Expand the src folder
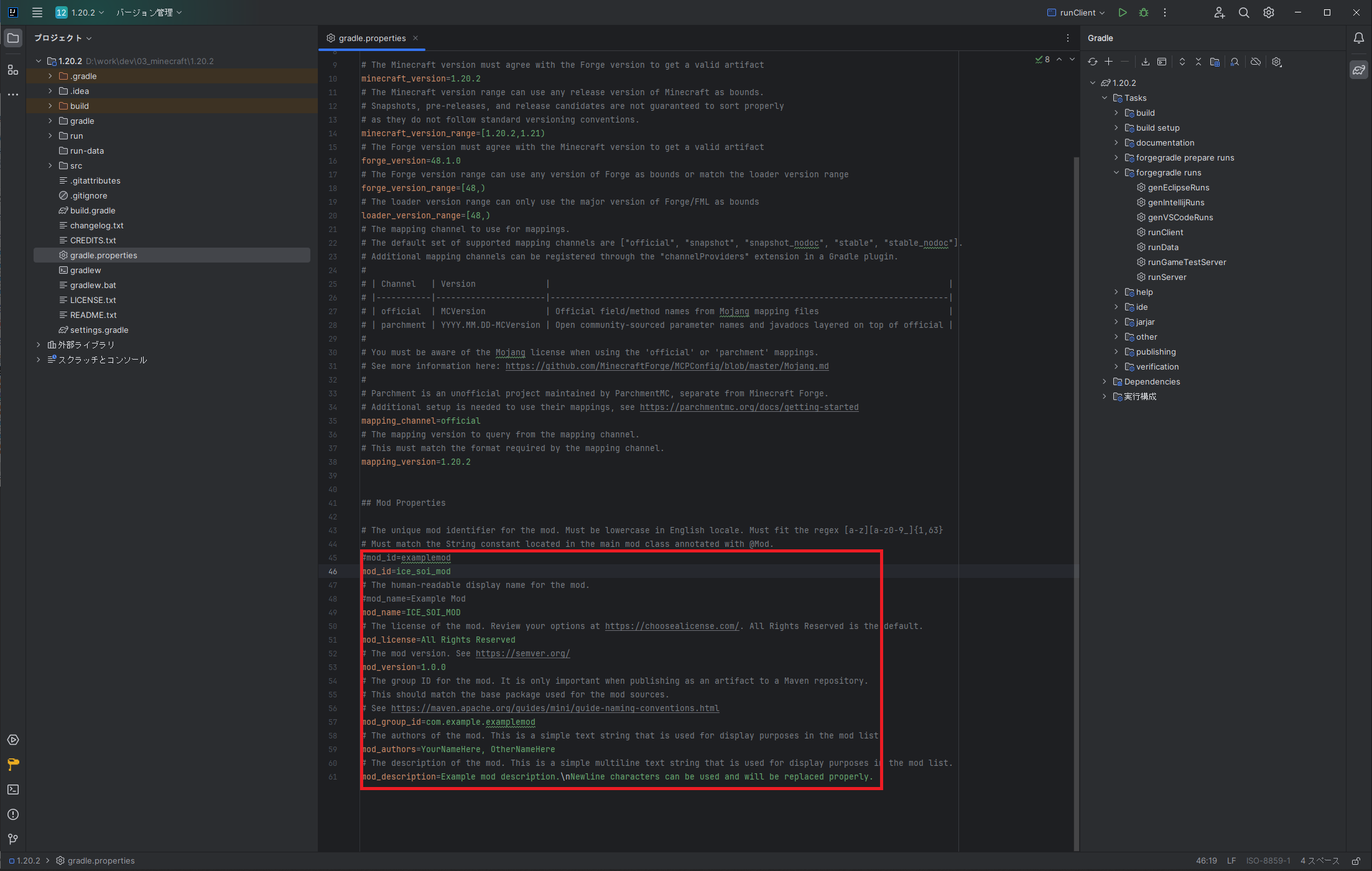The width and height of the screenshot is (1372, 871). click(50, 165)
